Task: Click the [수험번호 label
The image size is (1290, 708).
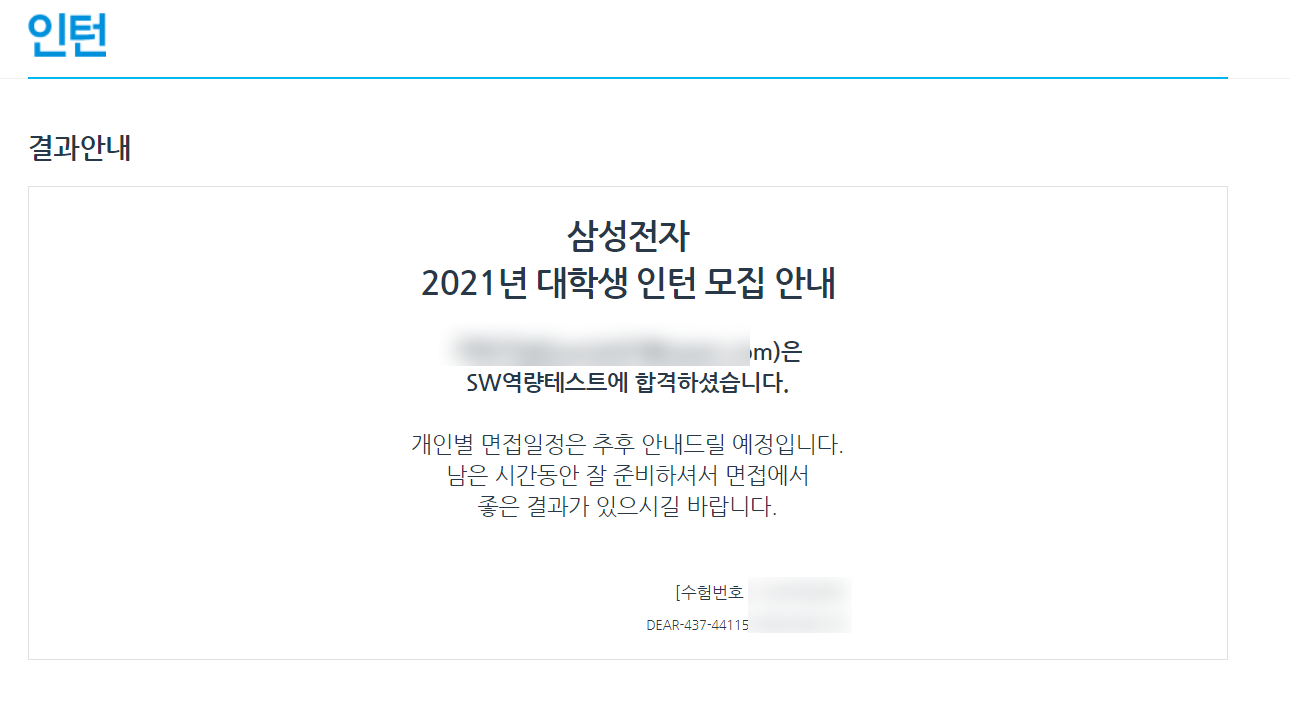Action: (709, 592)
